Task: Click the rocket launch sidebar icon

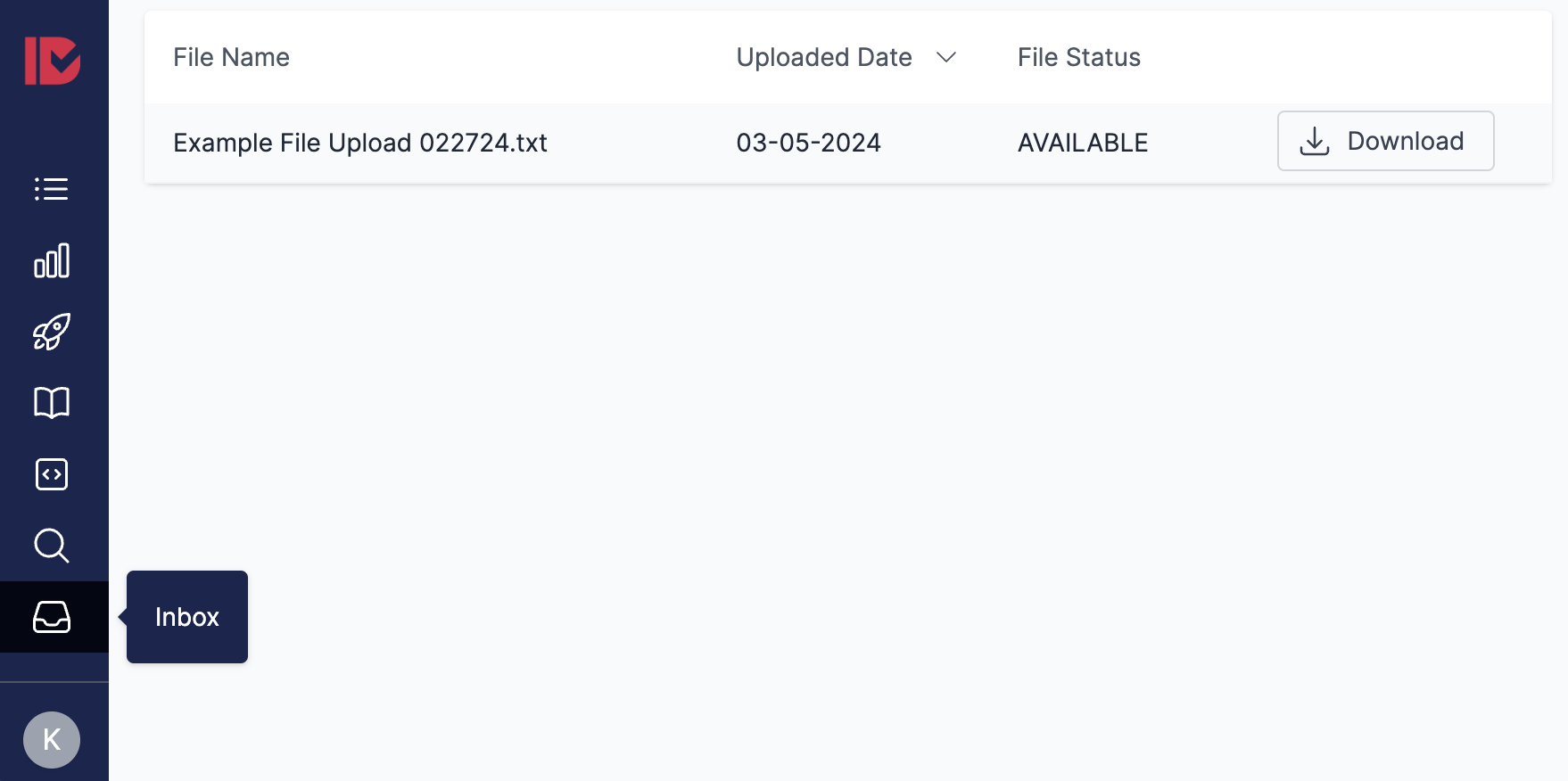Action: click(x=52, y=332)
